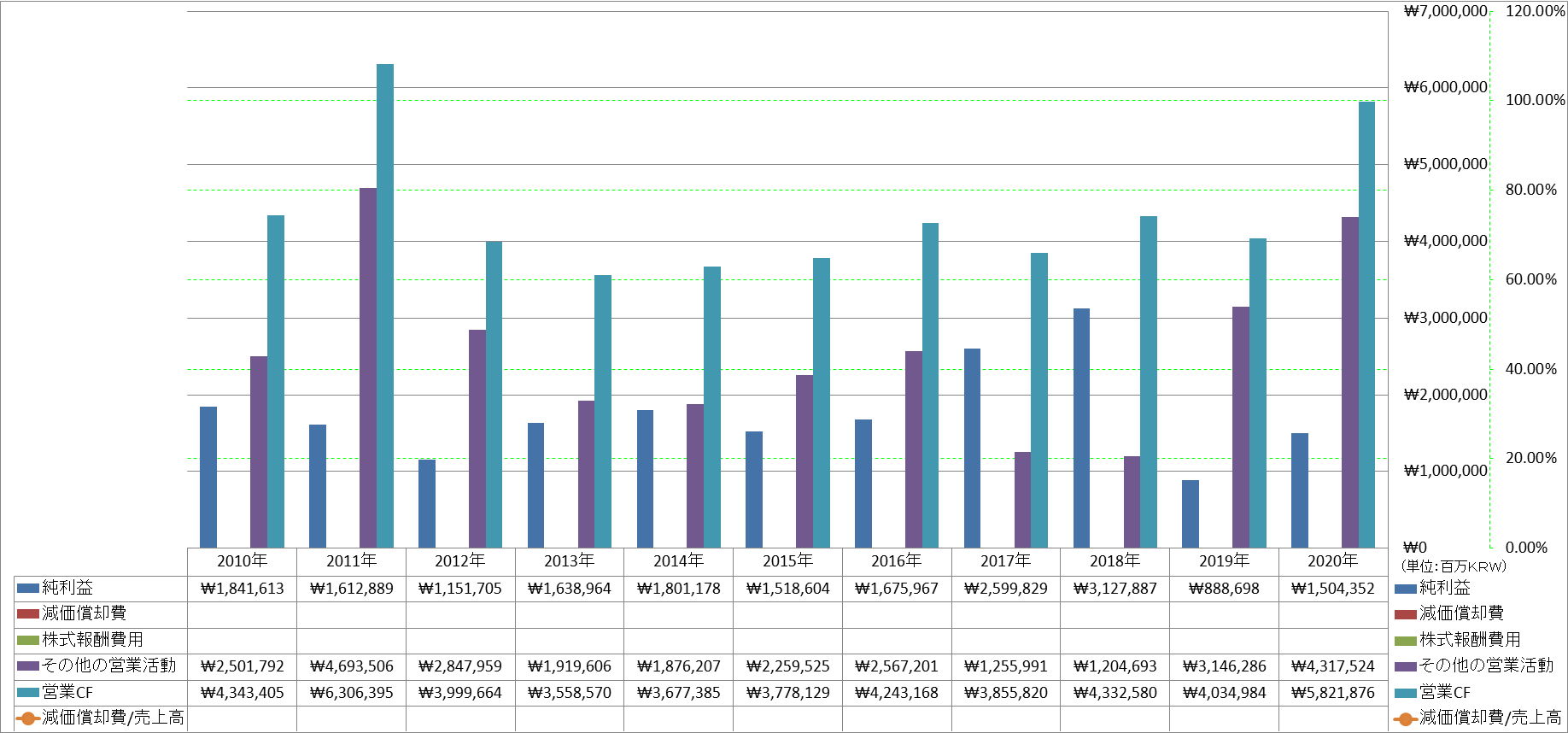The height and width of the screenshot is (733, 1568).
Task: Click the 2011年 営業CF bar
Action: point(385,306)
